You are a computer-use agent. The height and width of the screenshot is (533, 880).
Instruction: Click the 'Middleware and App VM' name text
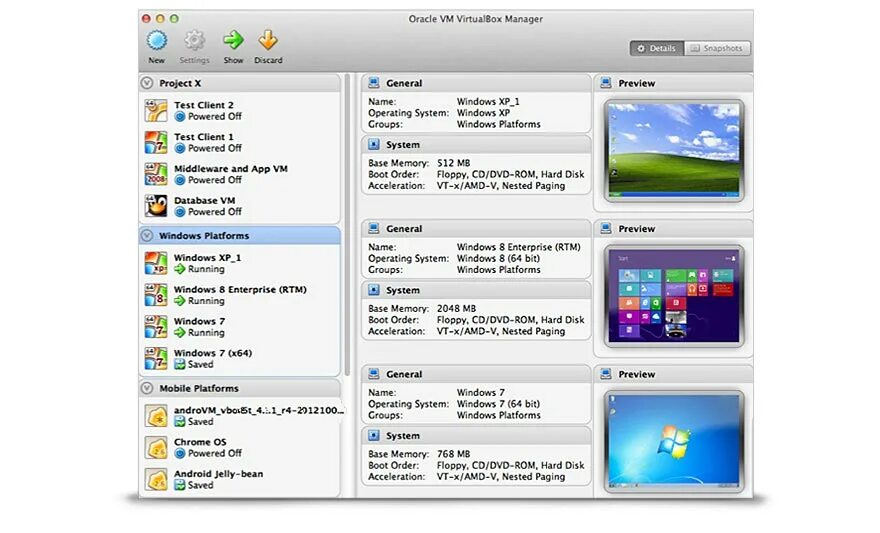coord(231,168)
